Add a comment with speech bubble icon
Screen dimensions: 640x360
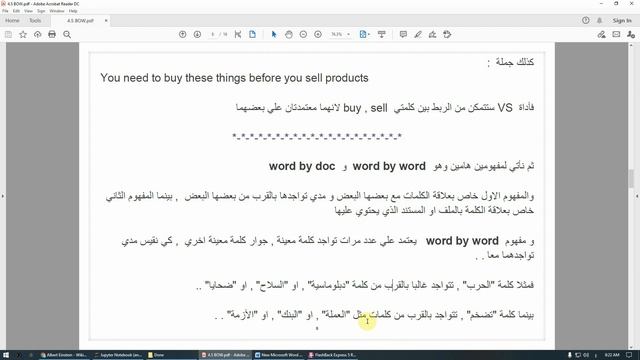403,35
